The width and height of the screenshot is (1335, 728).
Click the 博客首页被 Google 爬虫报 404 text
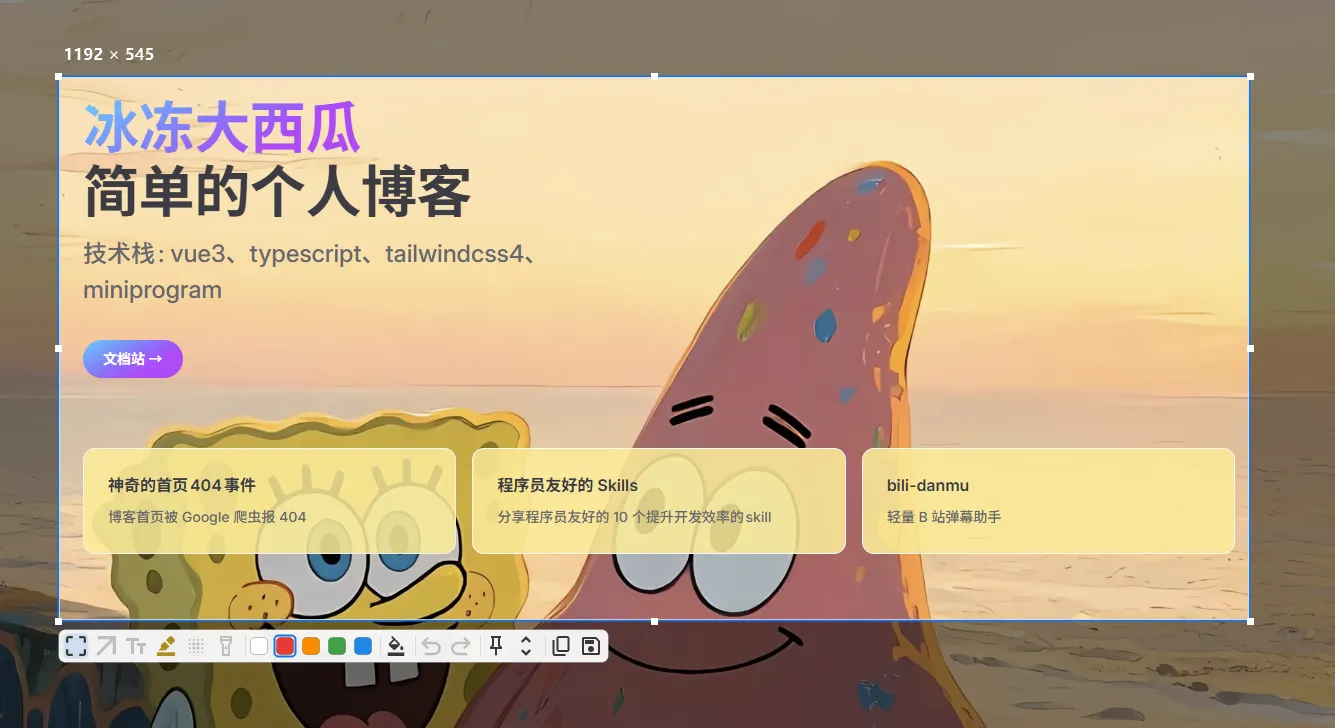tap(207, 517)
